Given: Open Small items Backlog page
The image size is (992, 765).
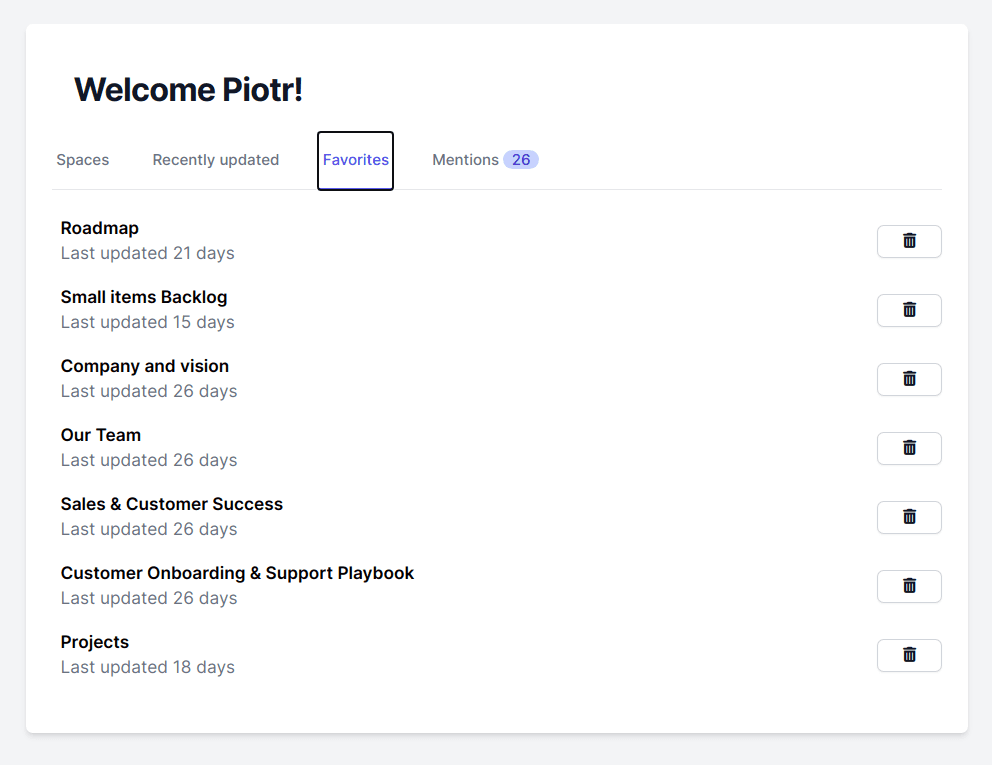Looking at the screenshot, I should (144, 297).
